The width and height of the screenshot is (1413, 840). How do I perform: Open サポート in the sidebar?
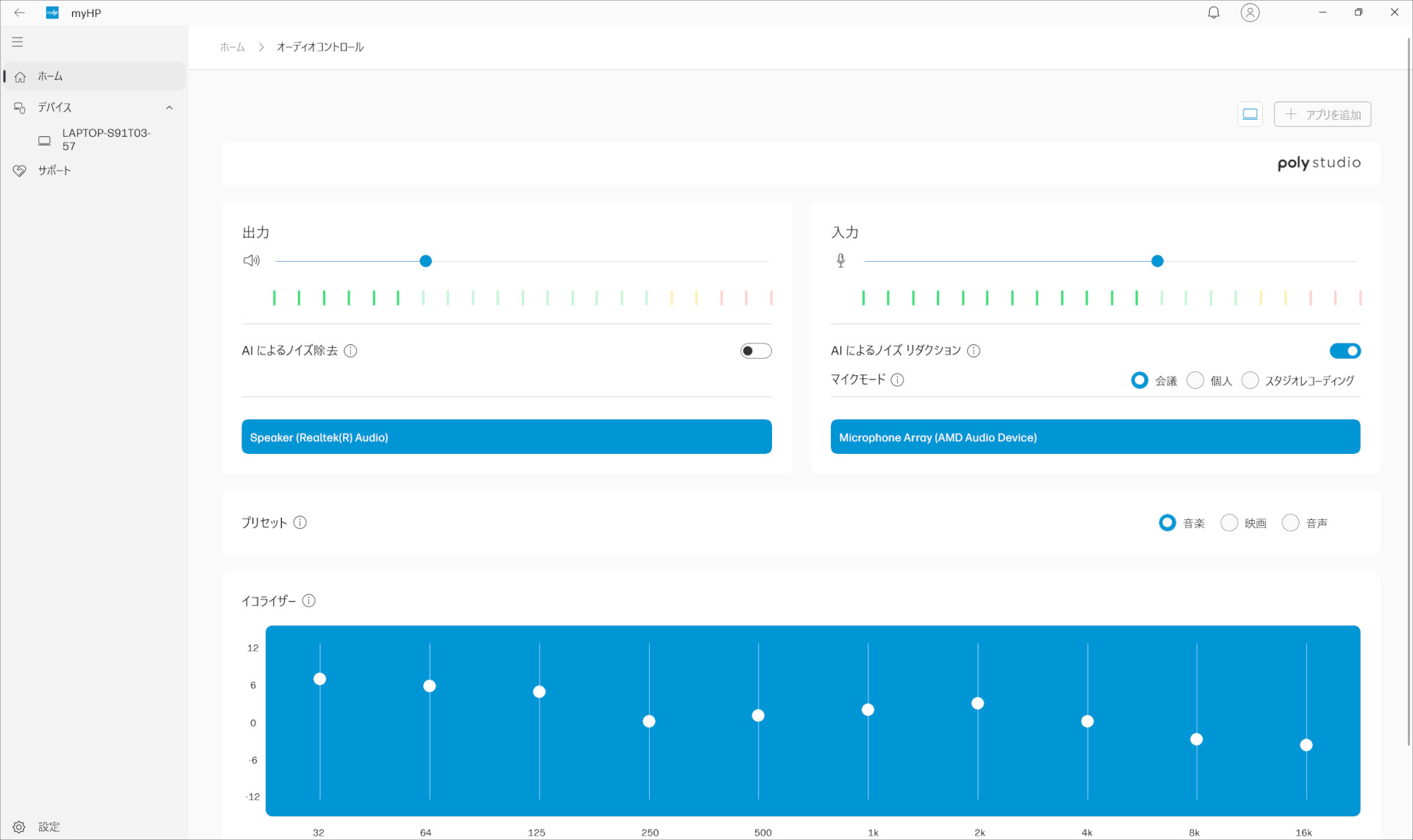tap(54, 171)
